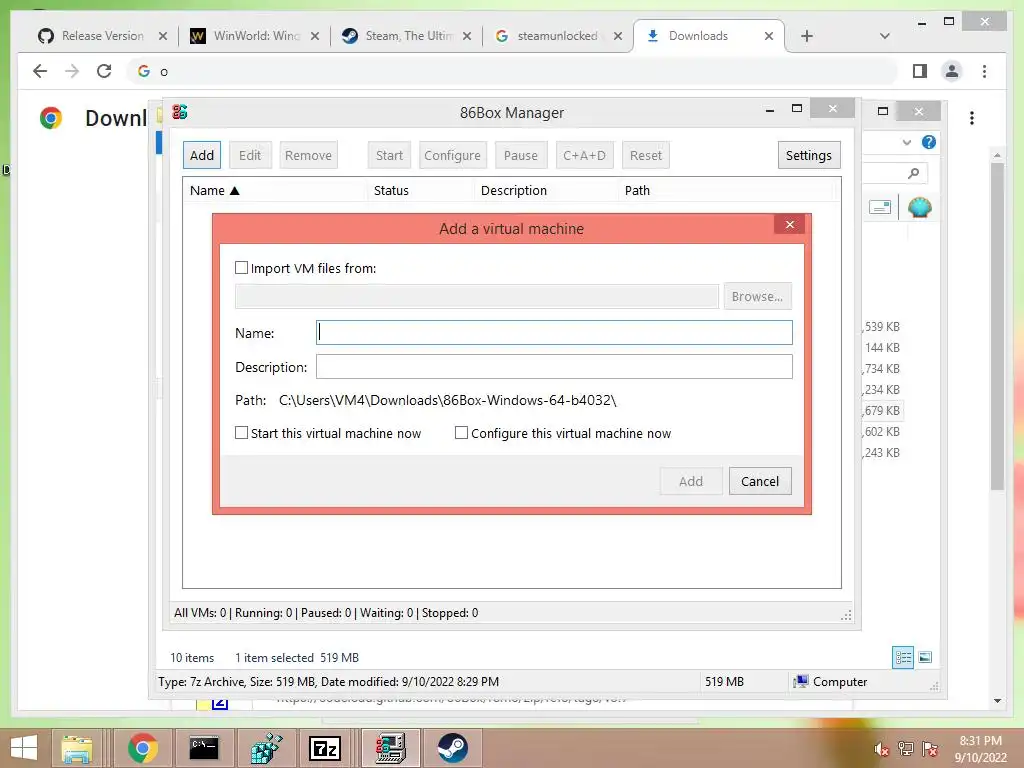Open Chrome from the taskbar

click(142, 748)
